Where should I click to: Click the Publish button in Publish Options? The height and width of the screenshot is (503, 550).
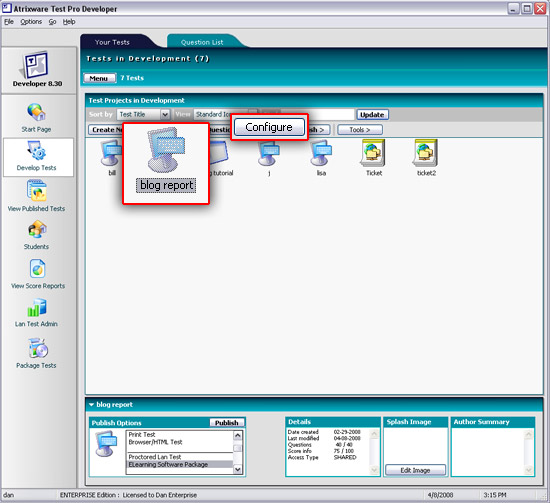227,423
